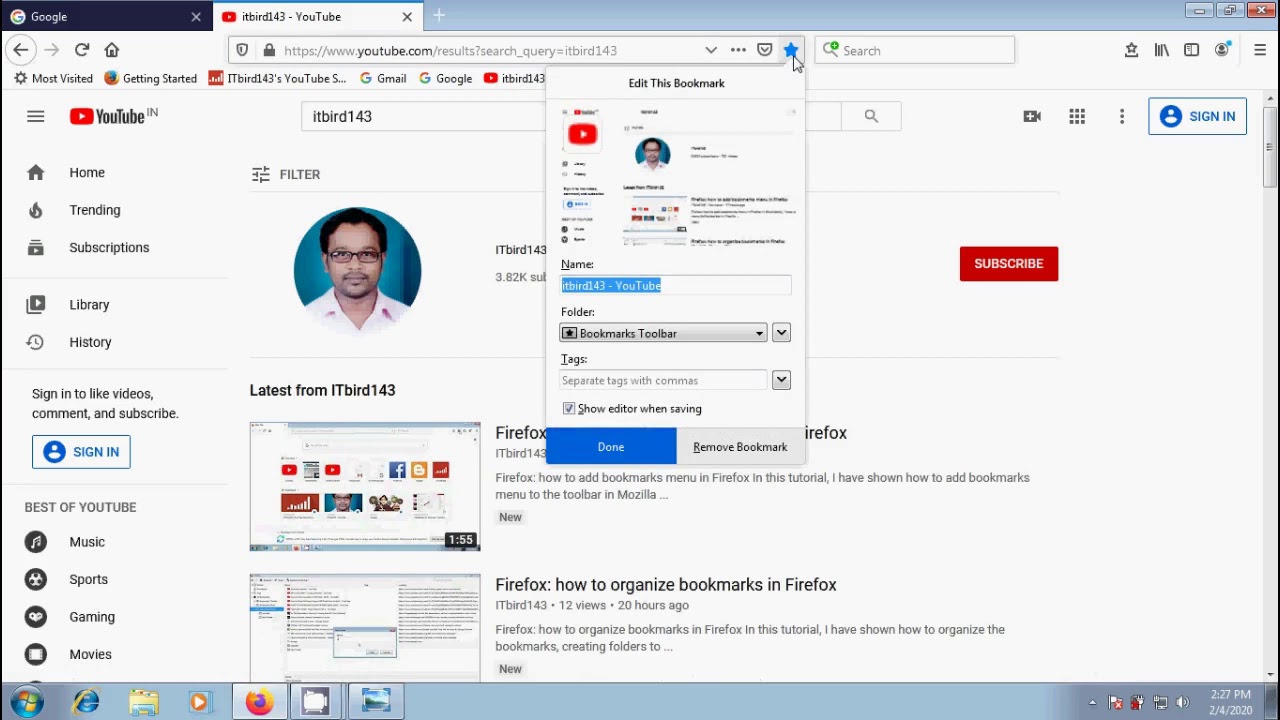
Task: Open the Bookmarks Toolbar folder dropdown
Action: [663, 333]
